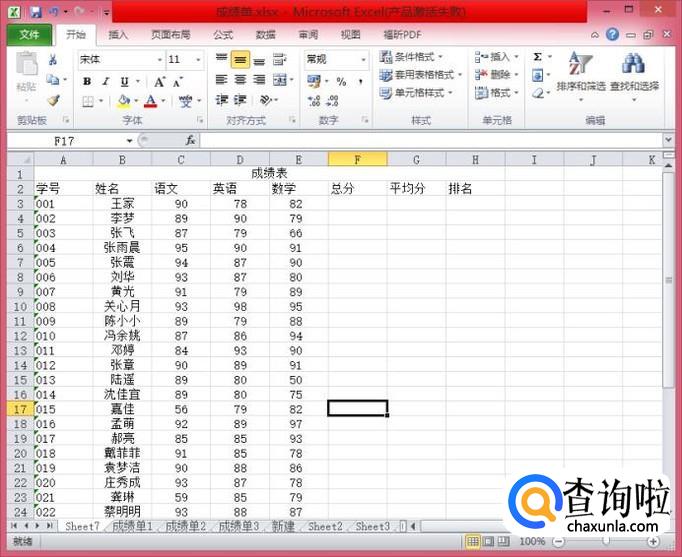Screen dimensions: 682x557
Task: Decrease font size with small A
Action: point(178,81)
